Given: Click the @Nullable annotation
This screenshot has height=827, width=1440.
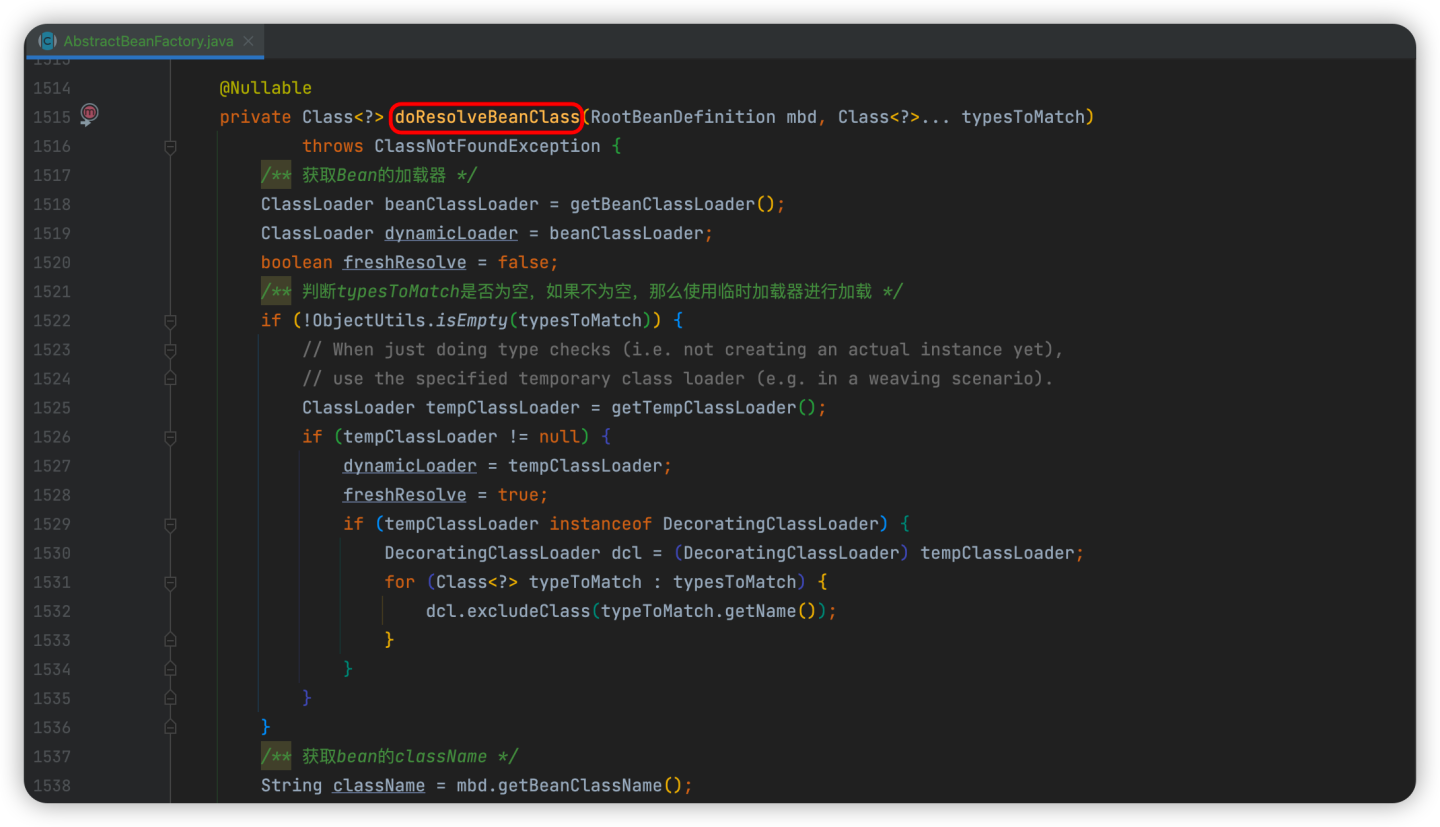Looking at the screenshot, I should click(x=266, y=88).
